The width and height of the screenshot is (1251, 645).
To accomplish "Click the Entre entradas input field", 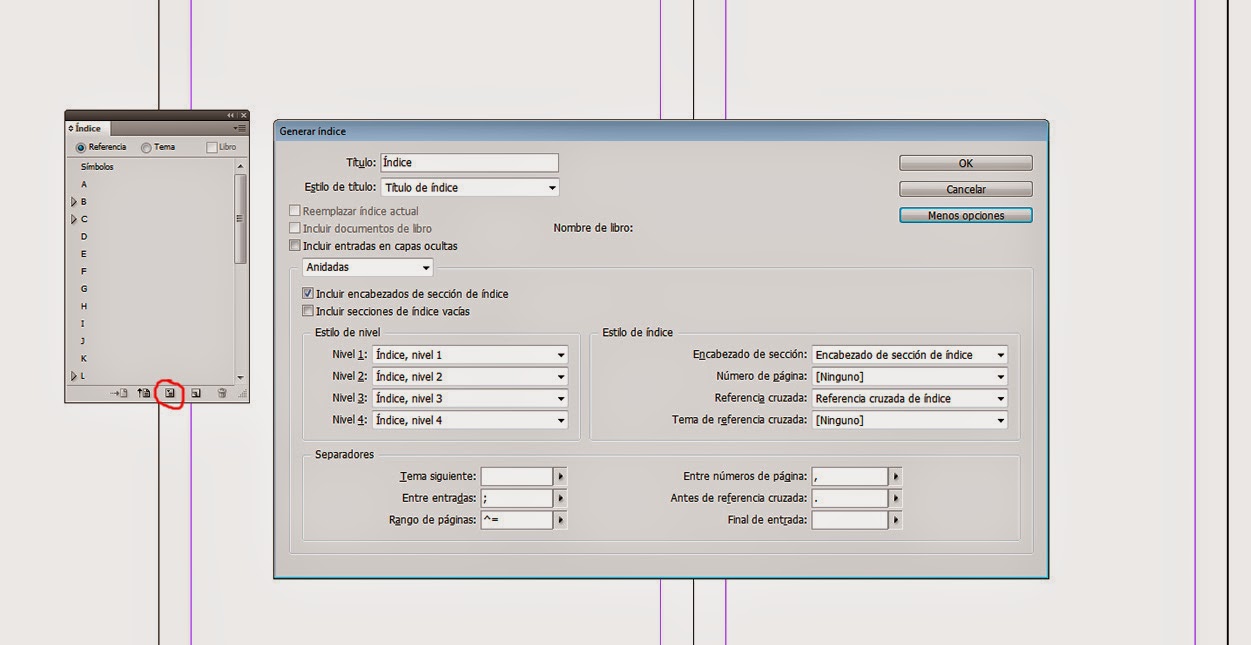I will coord(517,498).
